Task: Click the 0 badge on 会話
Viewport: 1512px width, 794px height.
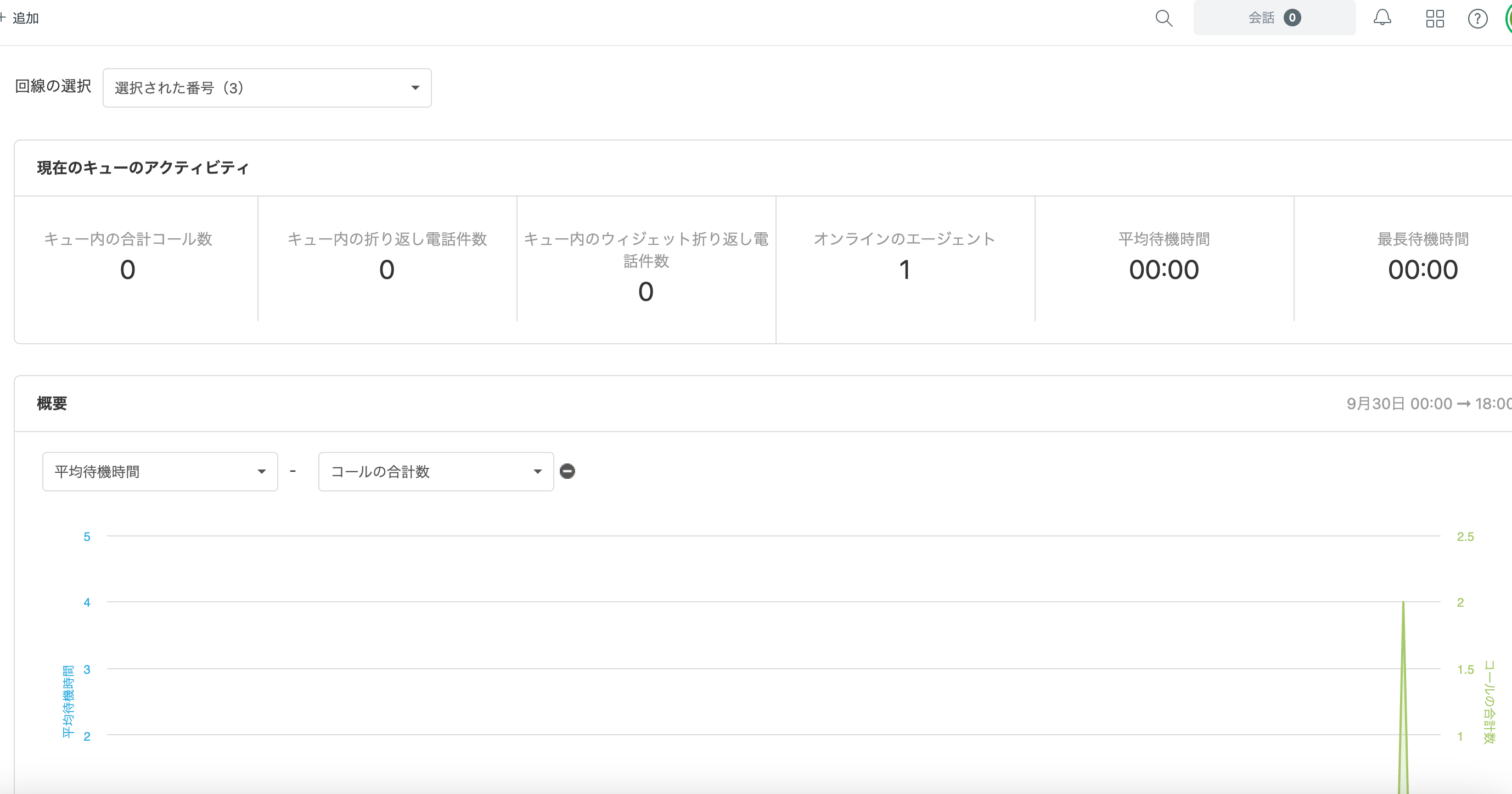Action: click(x=1292, y=18)
